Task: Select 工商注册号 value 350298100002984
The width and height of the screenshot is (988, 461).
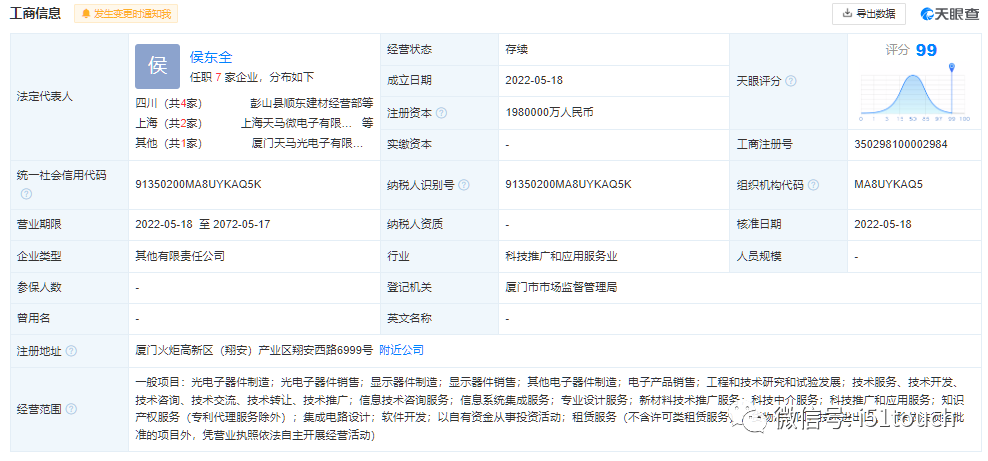Action: tap(900, 144)
